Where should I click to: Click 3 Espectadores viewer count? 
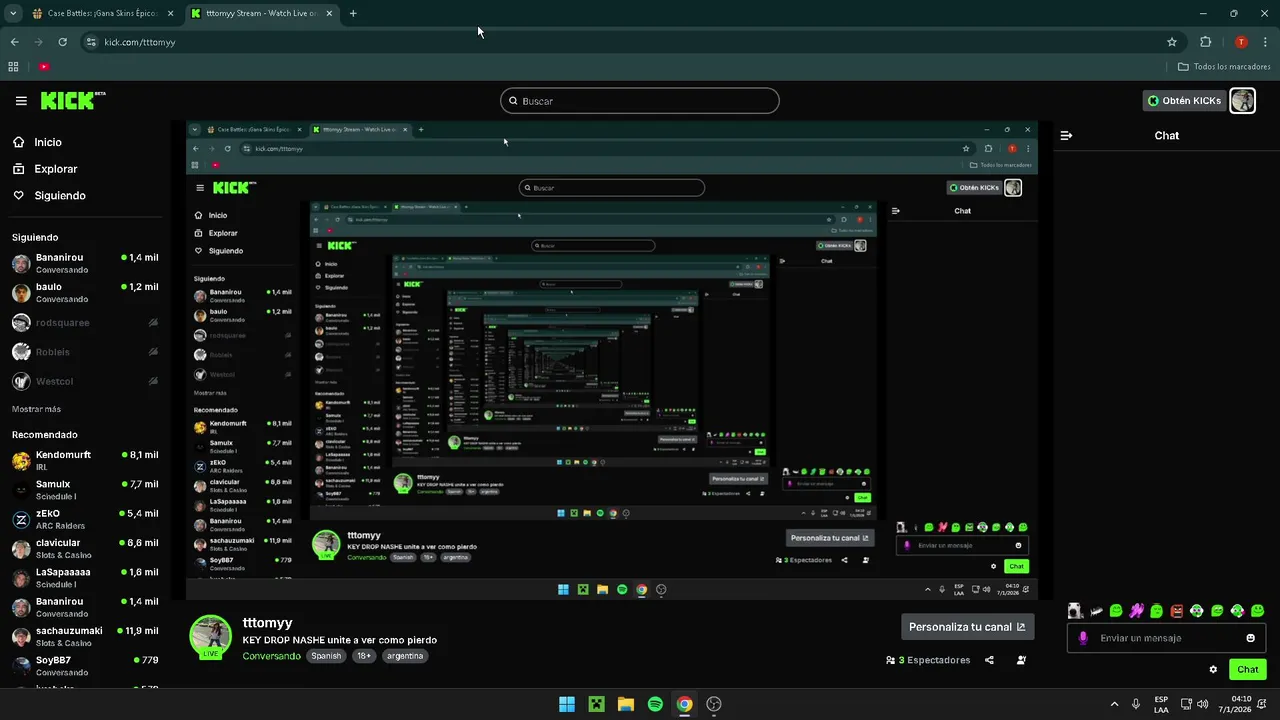click(x=928, y=660)
